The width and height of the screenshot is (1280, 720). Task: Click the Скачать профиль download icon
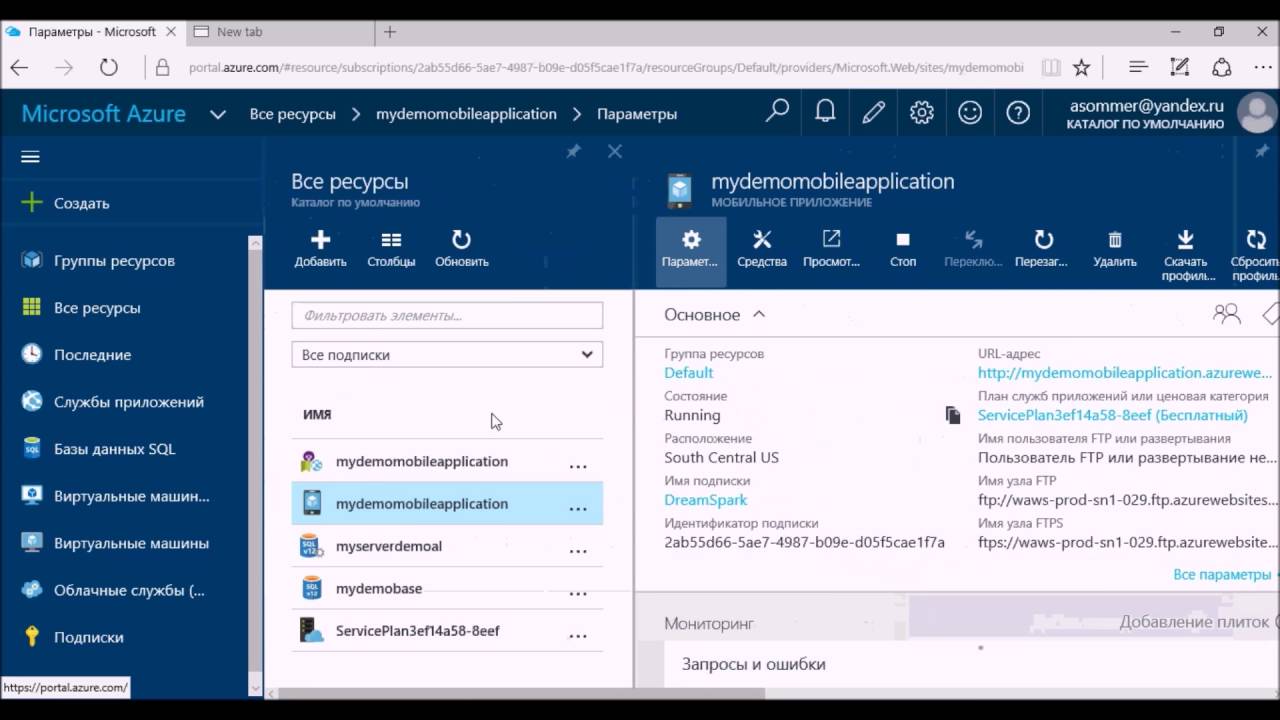point(1186,240)
